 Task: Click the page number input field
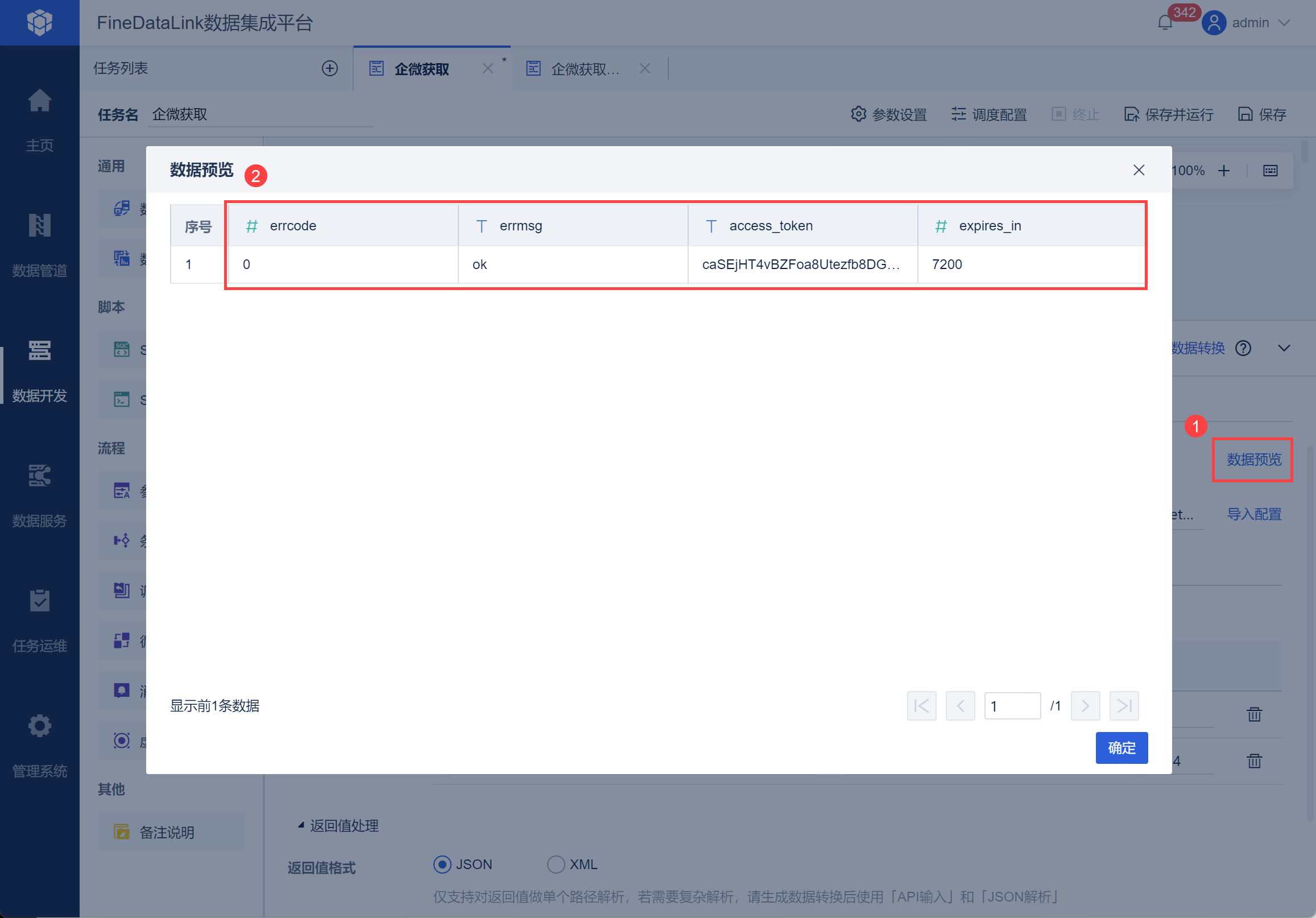point(1012,706)
